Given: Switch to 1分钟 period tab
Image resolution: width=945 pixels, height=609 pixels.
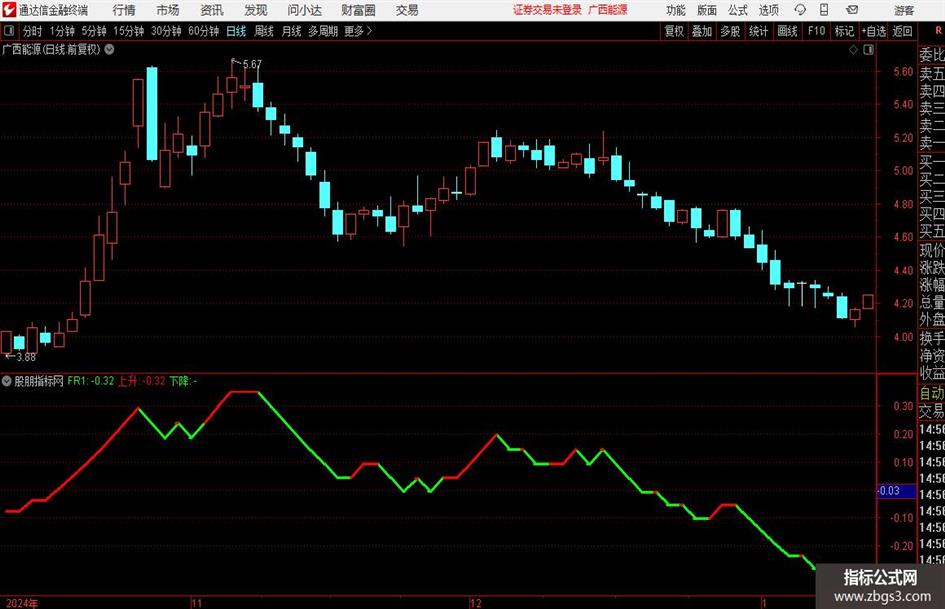Looking at the screenshot, I should pyautogui.click(x=62, y=31).
